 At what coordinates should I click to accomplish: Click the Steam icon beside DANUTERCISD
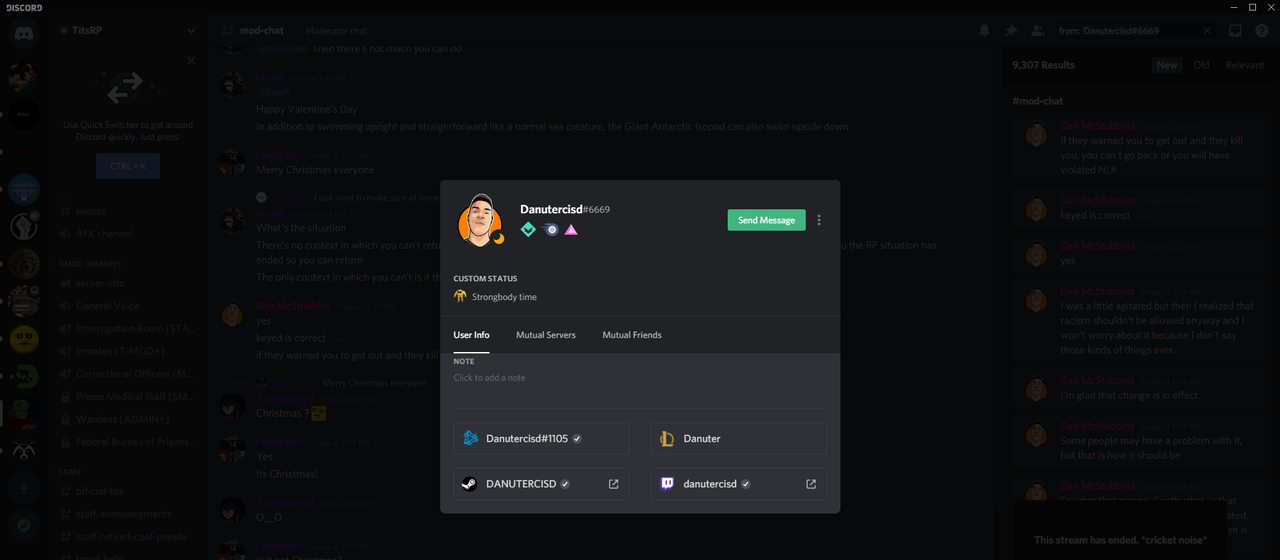469,484
